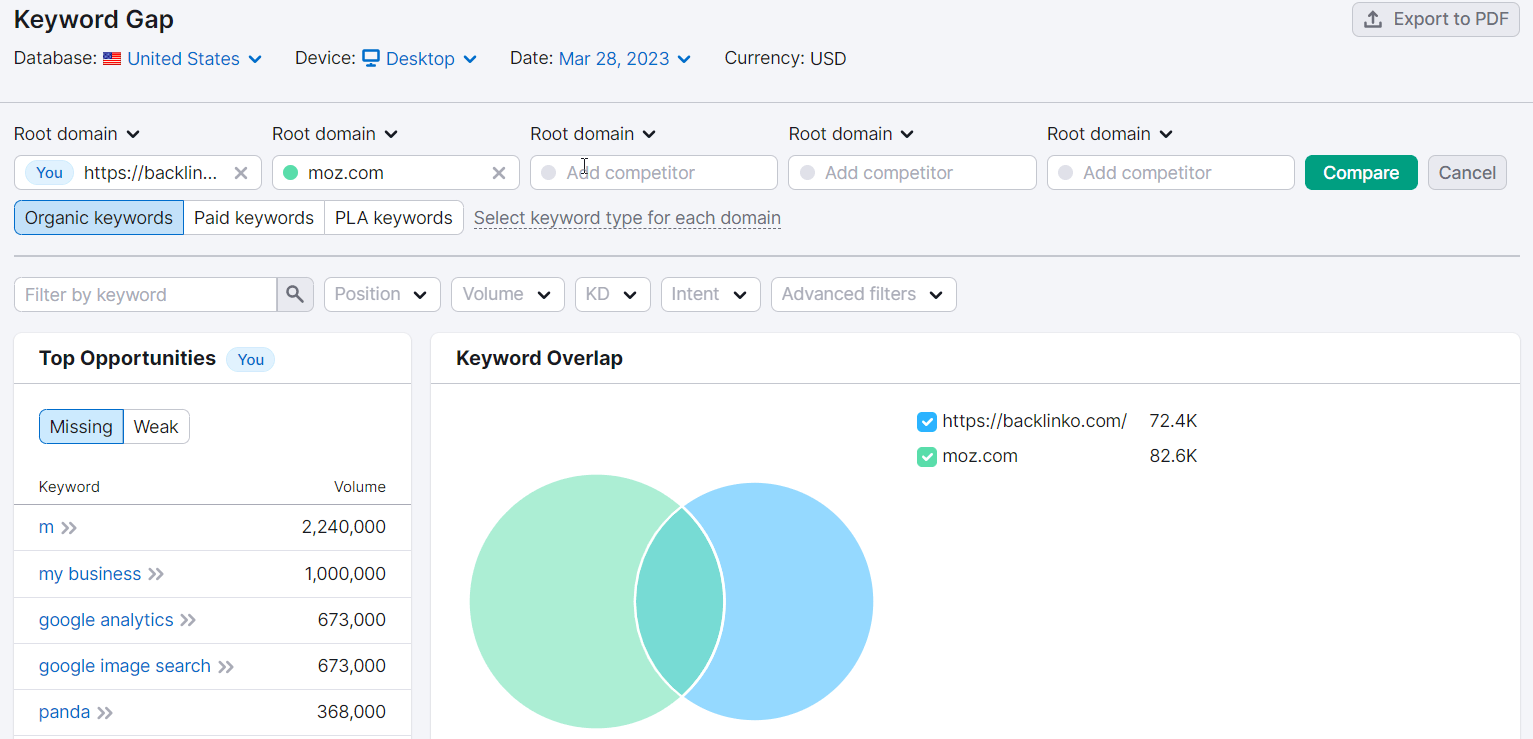The width and height of the screenshot is (1533, 739).
Task: Expand the fourth Root domain dropdown
Action: pyautogui.click(x=852, y=134)
